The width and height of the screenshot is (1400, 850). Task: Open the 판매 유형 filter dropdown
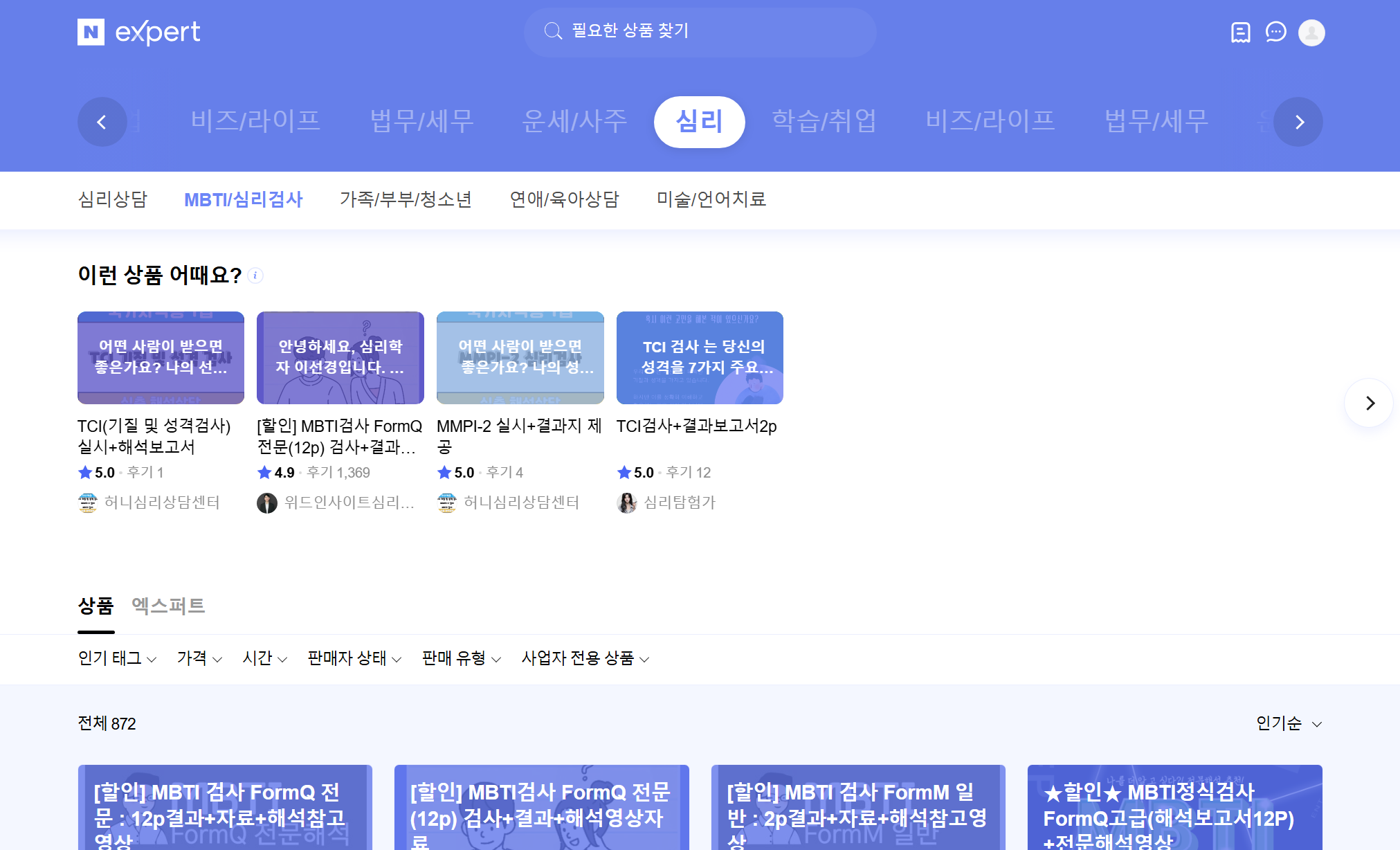pyautogui.click(x=460, y=658)
